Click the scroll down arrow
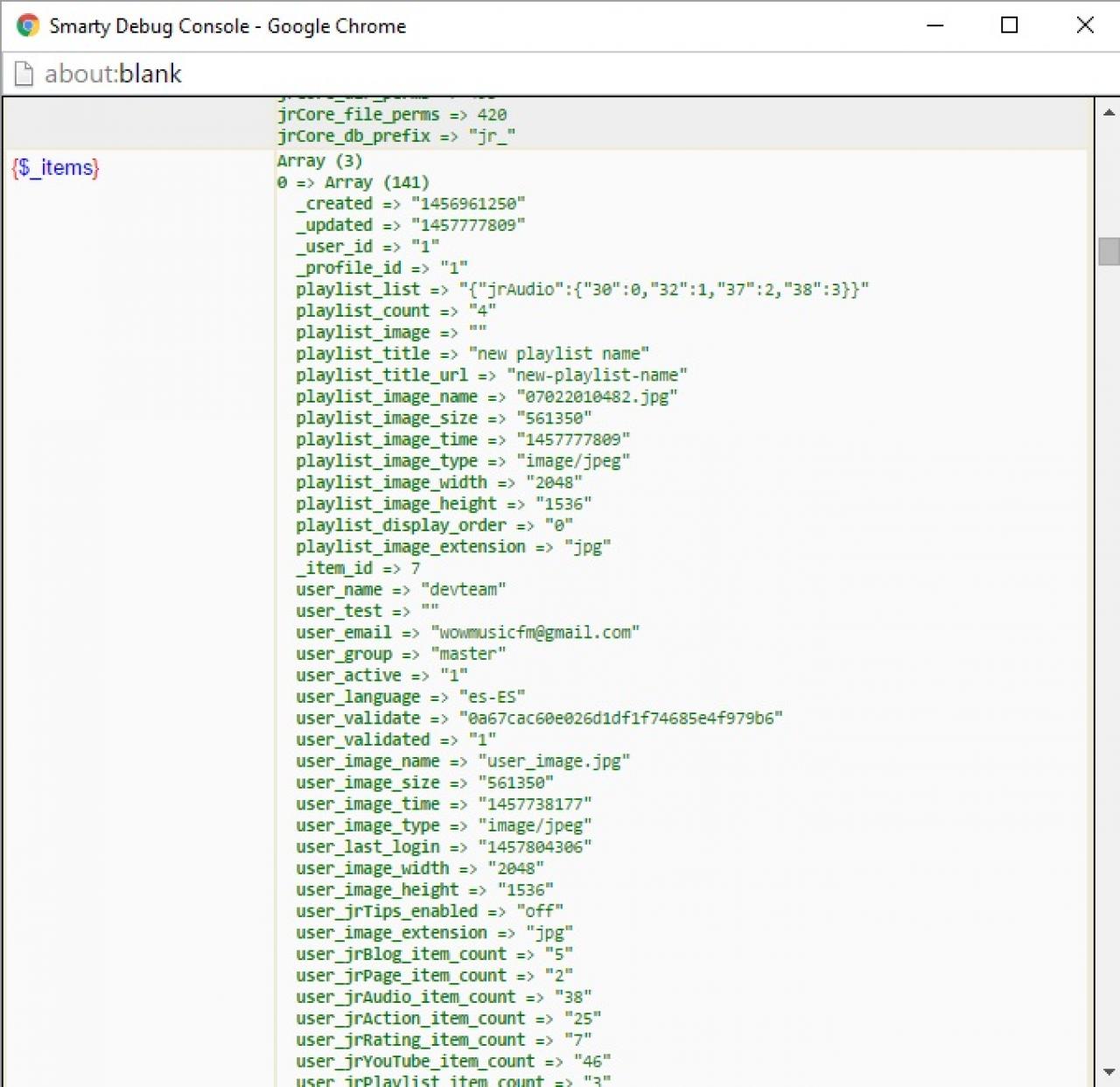Screen dimensions: 1120x1087 1109,1072
